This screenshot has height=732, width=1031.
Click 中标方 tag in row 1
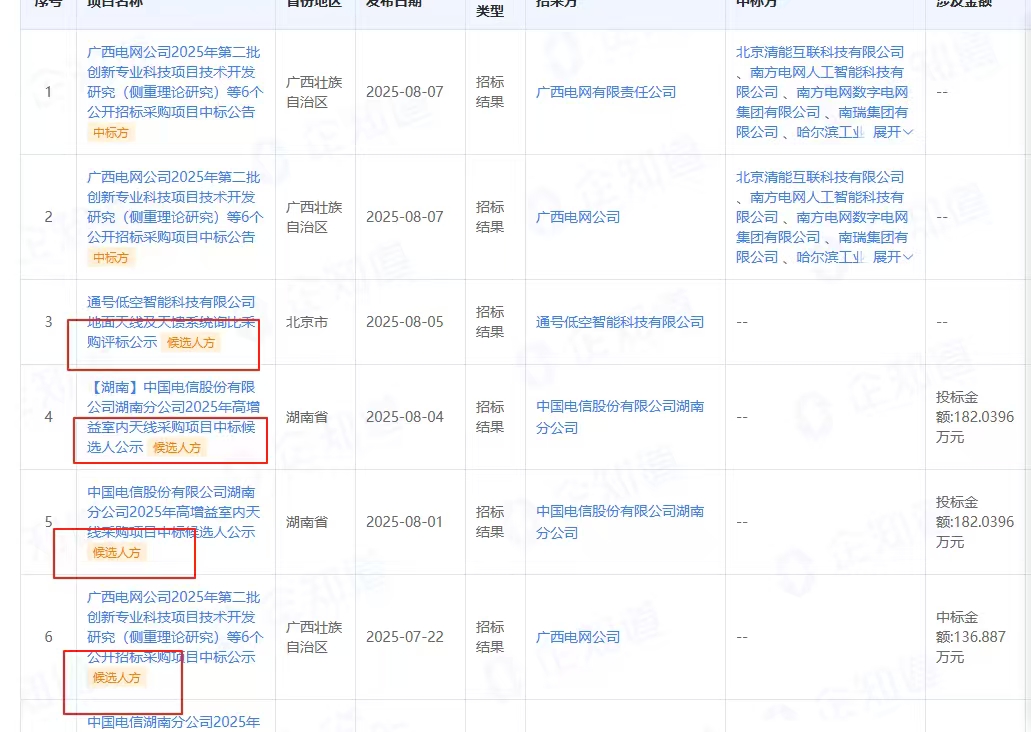coord(110,133)
